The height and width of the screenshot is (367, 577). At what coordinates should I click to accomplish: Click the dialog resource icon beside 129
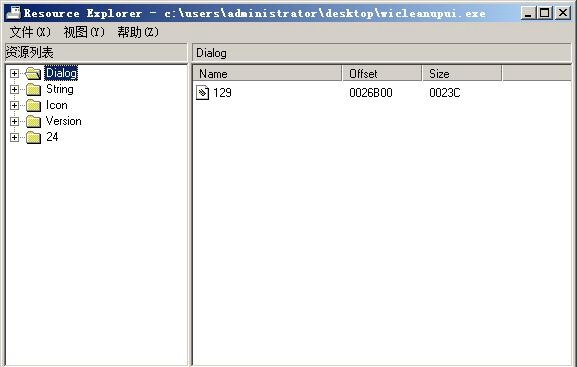click(x=202, y=93)
